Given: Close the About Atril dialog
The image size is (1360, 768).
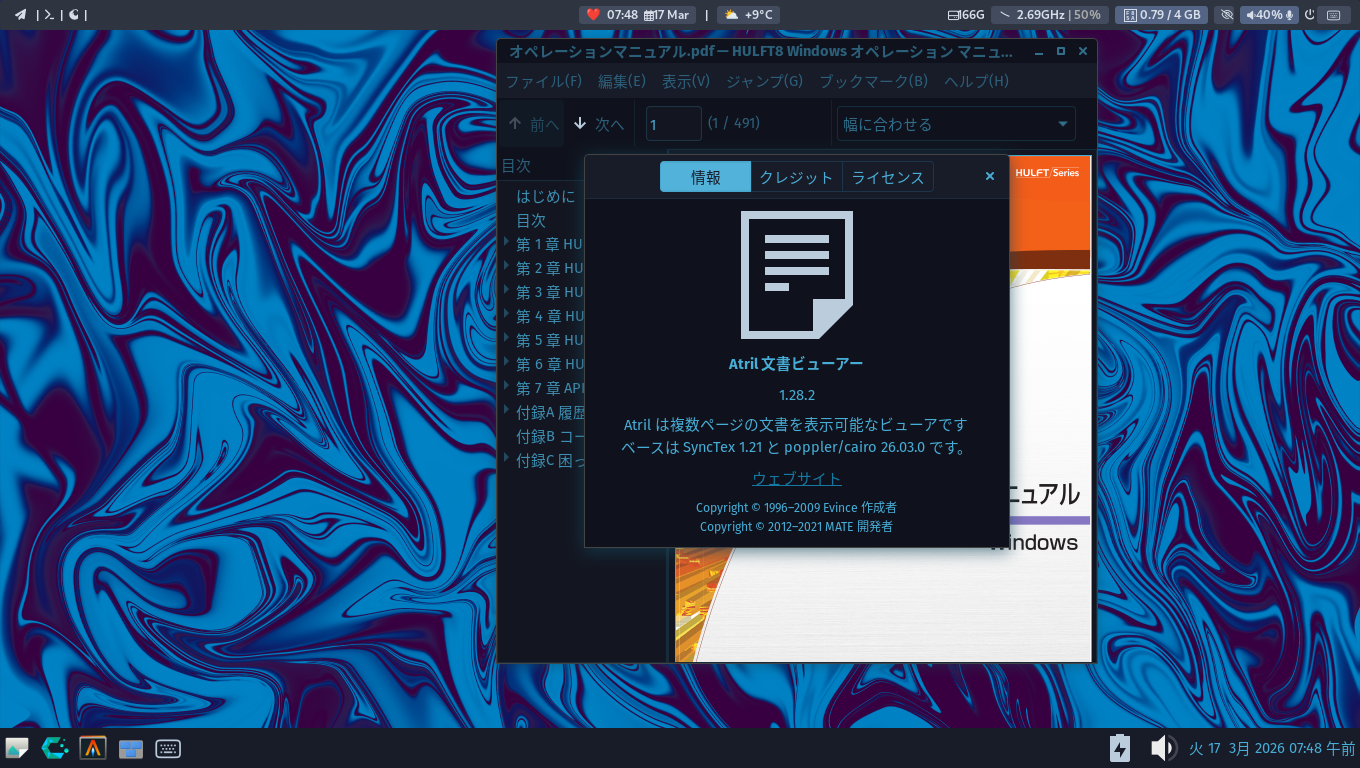Looking at the screenshot, I should click(990, 176).
